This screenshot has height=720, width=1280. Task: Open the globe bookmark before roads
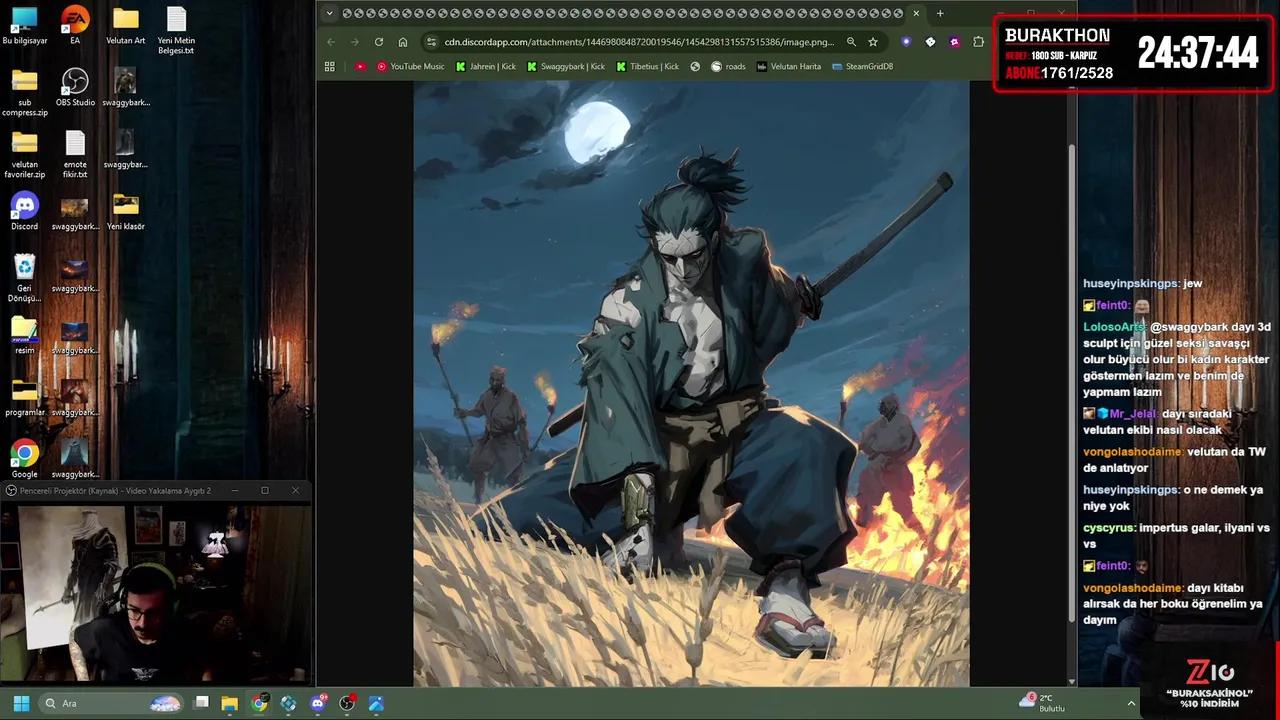tap(695, 67)
